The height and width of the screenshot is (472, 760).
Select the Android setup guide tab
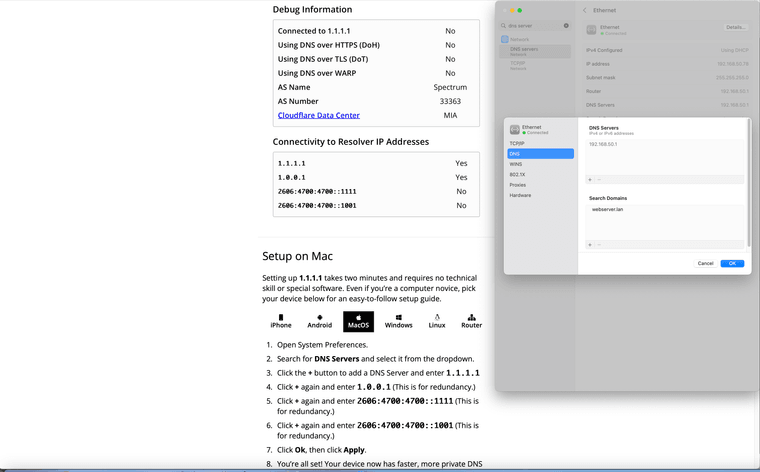(x=319, y=321)
